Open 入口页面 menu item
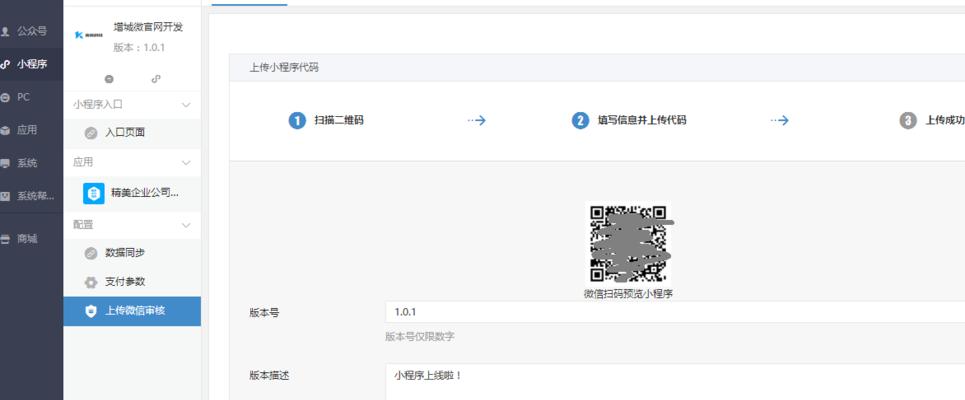 click(132, 132)
